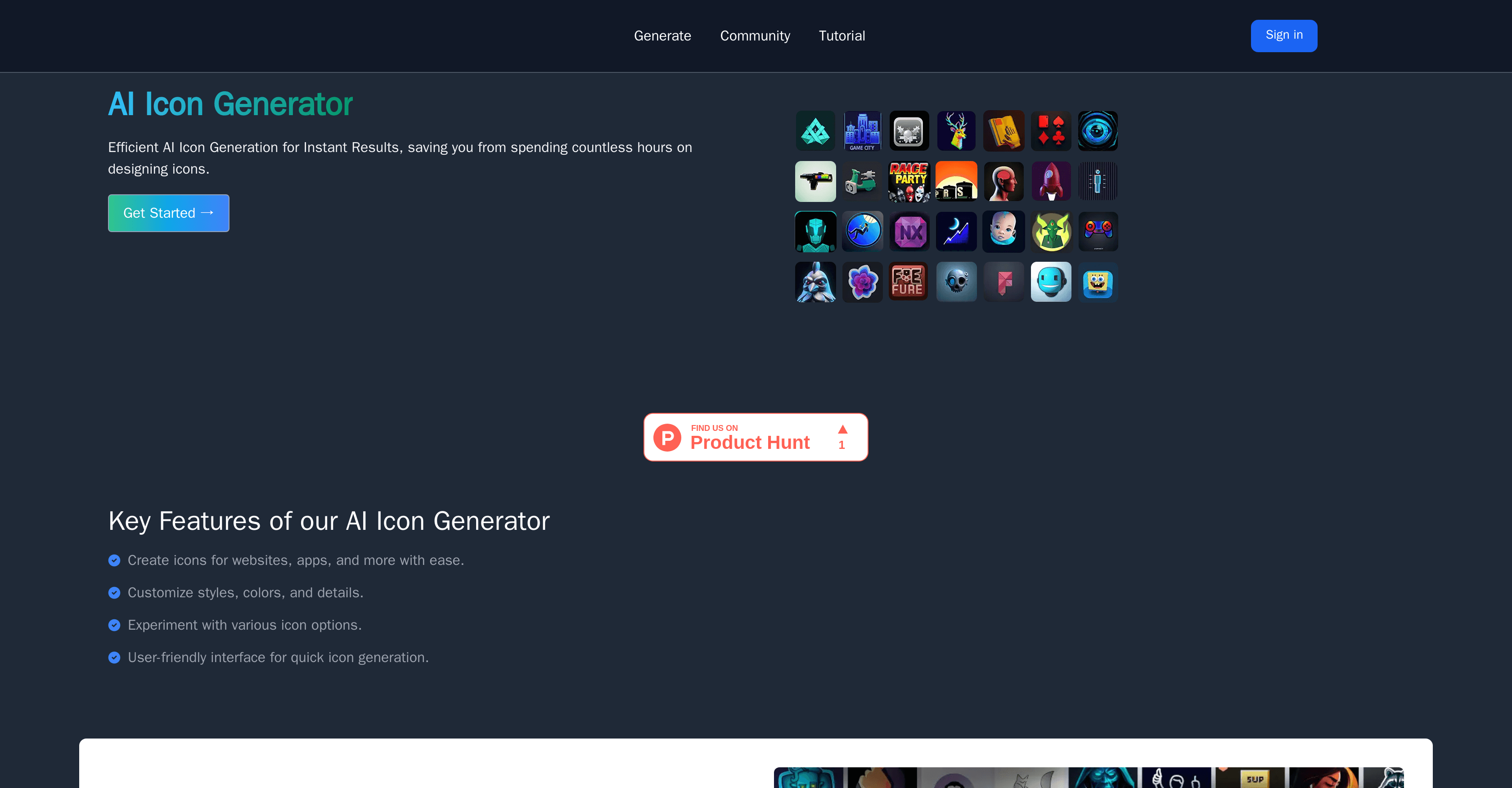Click the ray gun icon
Screen dimensions: 1512x788
[x=815, y=181]
